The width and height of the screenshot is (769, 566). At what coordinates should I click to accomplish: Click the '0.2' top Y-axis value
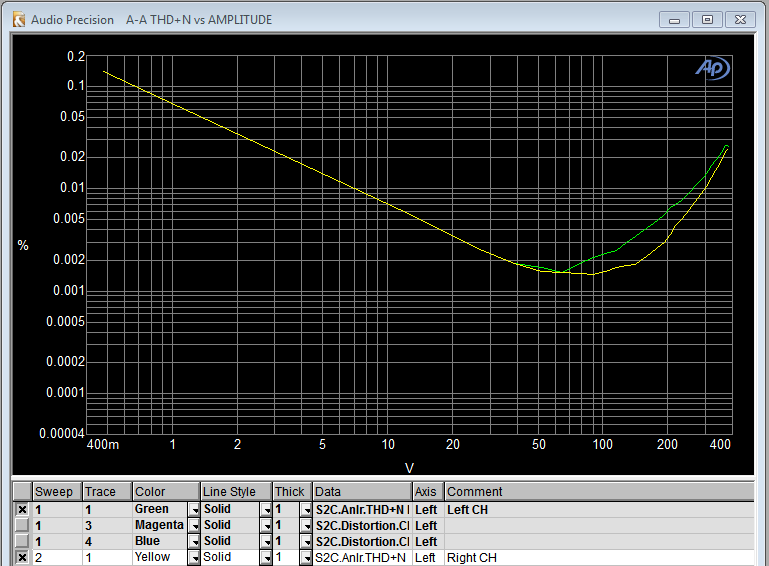[x=76, y=56]
